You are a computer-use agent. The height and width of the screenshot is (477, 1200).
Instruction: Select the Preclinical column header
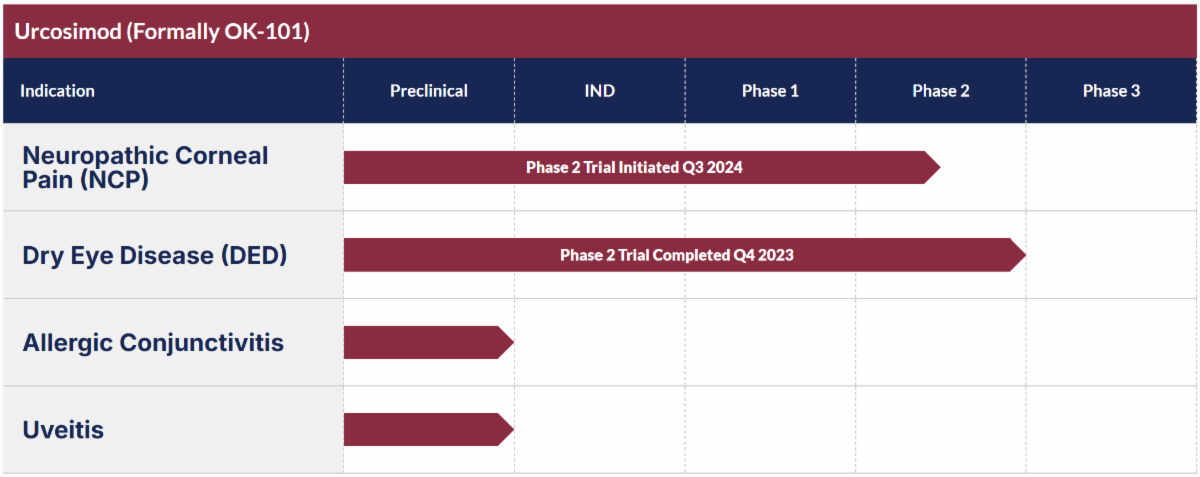[429, 91]
